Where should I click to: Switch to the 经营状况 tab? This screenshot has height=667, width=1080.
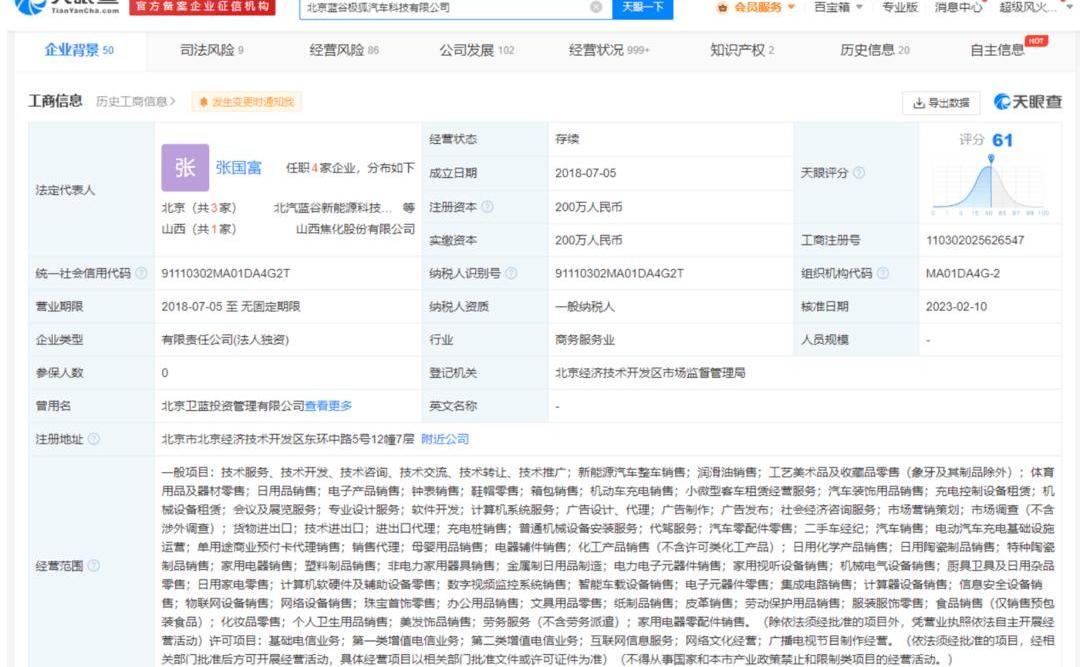point(609,50)
